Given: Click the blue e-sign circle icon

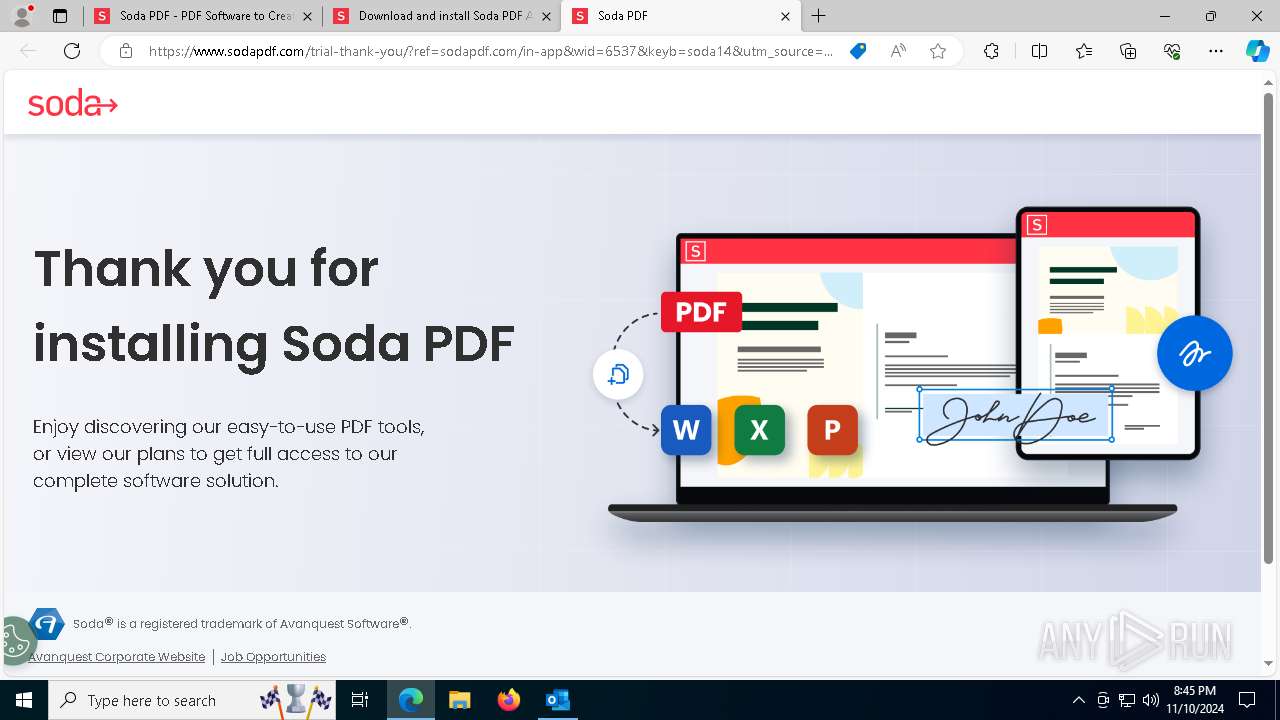Looking at the screenshot, I should point(1194,353).
